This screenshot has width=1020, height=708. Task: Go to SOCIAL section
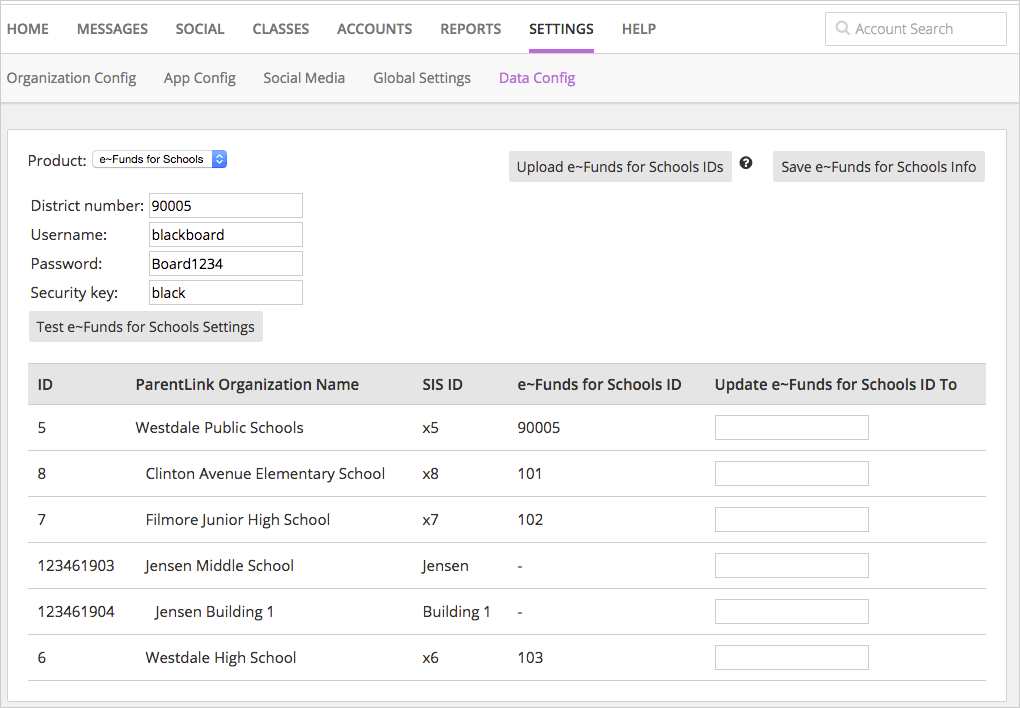pyautogui.click(x=200, y=29)
